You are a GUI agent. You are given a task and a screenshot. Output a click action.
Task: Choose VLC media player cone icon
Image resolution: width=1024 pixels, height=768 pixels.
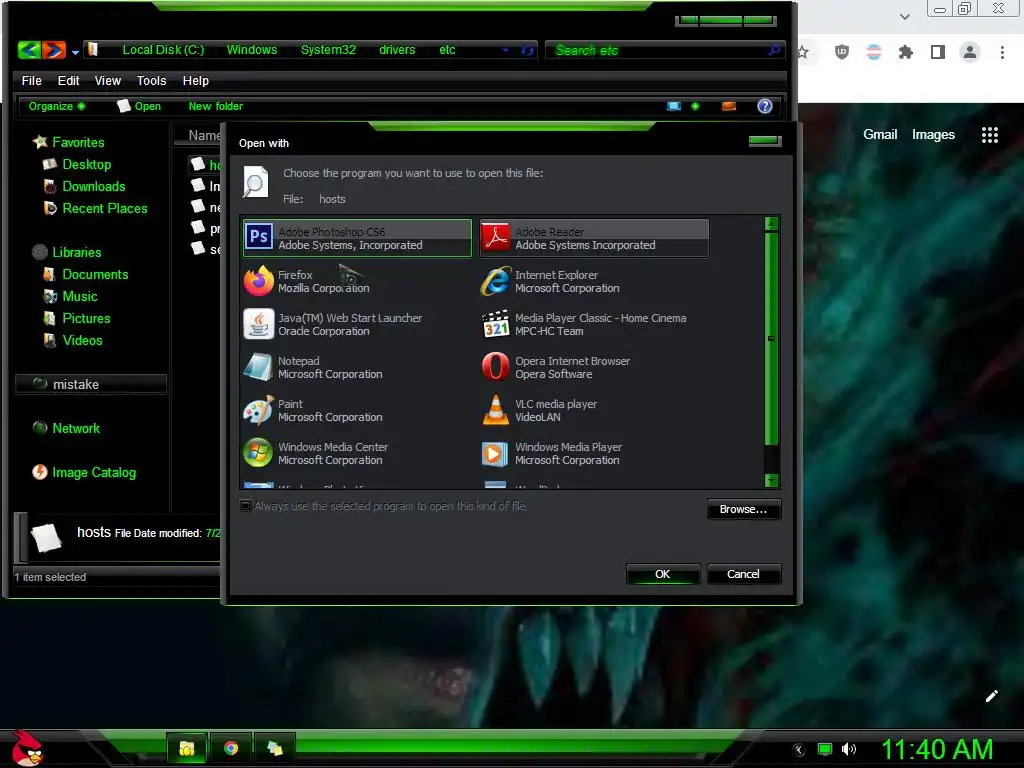pyautogui.click(x=496, y=410)
